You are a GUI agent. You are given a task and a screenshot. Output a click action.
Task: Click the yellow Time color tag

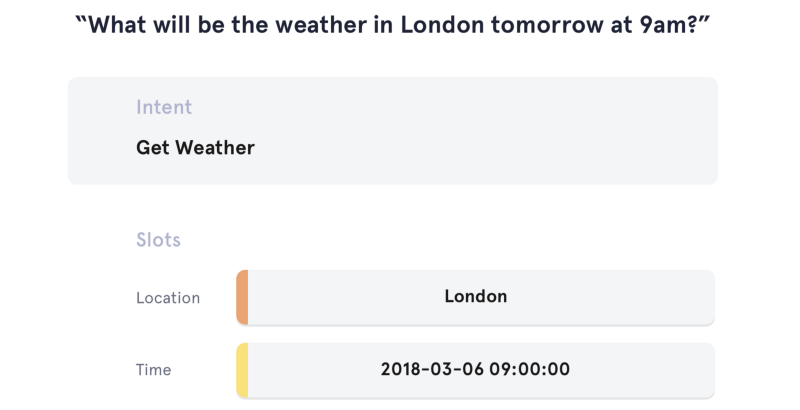point(242,370)
